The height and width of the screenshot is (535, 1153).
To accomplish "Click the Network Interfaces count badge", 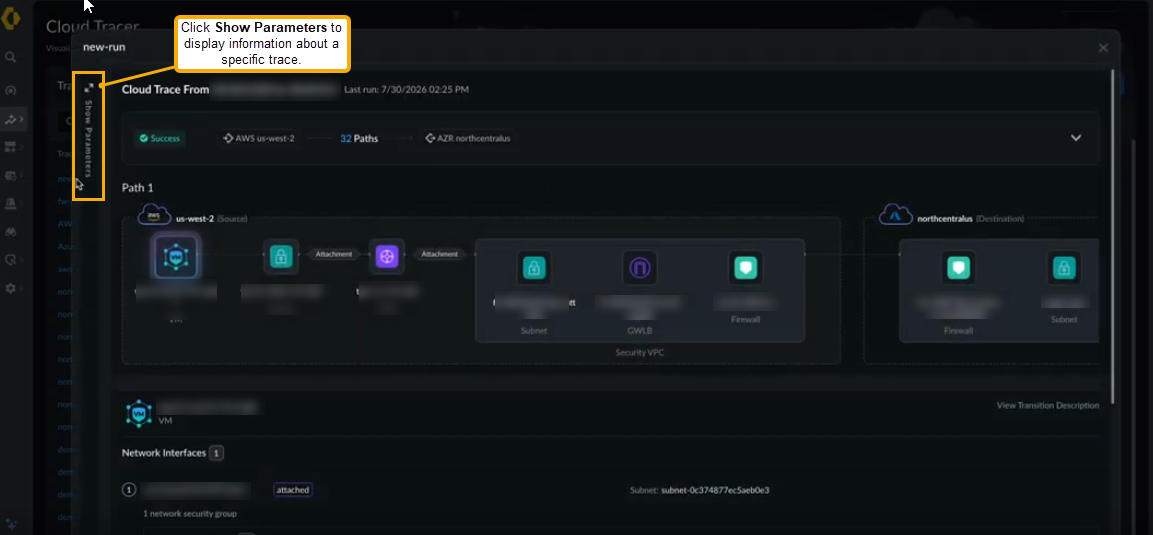I will click(216, 453).
